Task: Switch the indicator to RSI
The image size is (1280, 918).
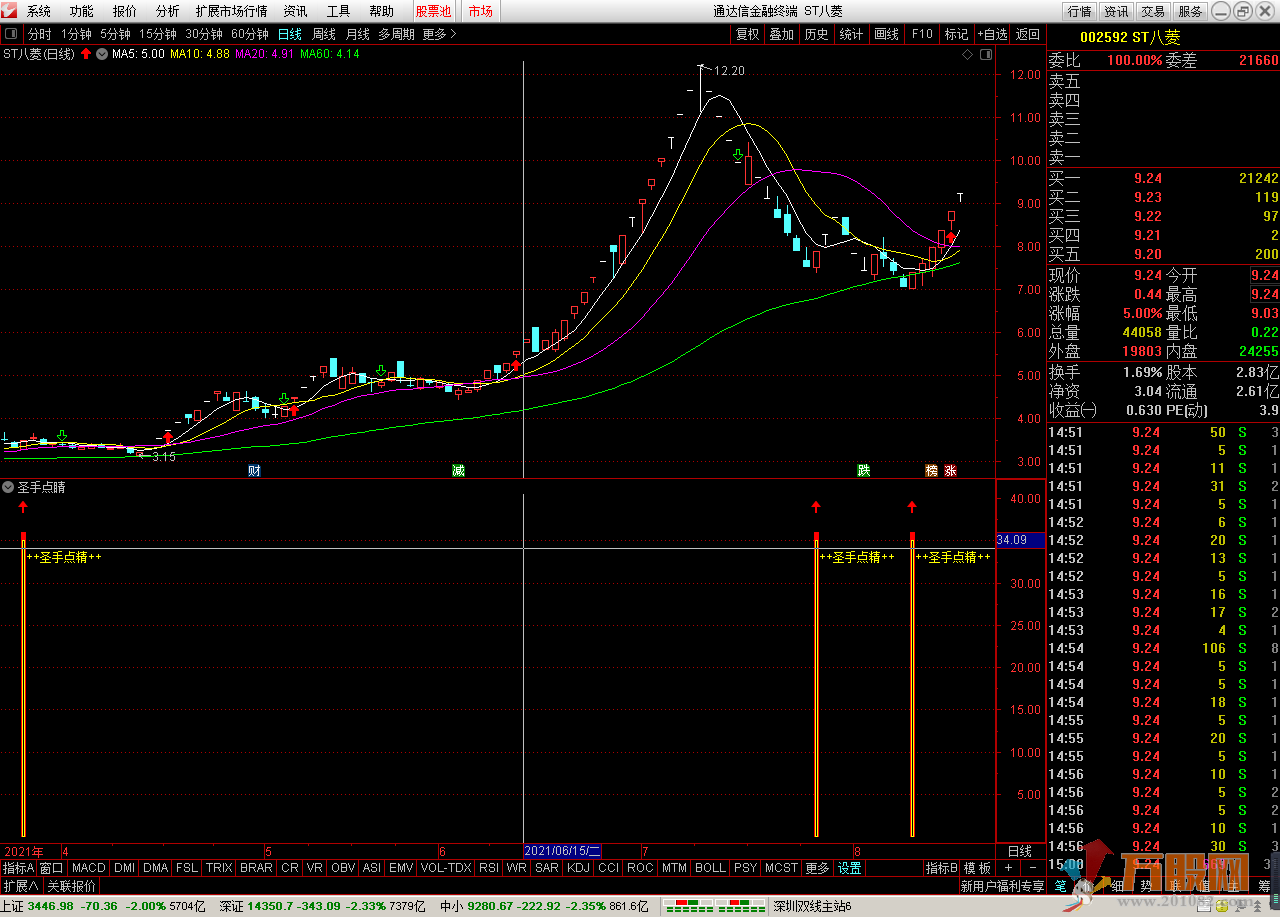Action: tap(489, 868)
